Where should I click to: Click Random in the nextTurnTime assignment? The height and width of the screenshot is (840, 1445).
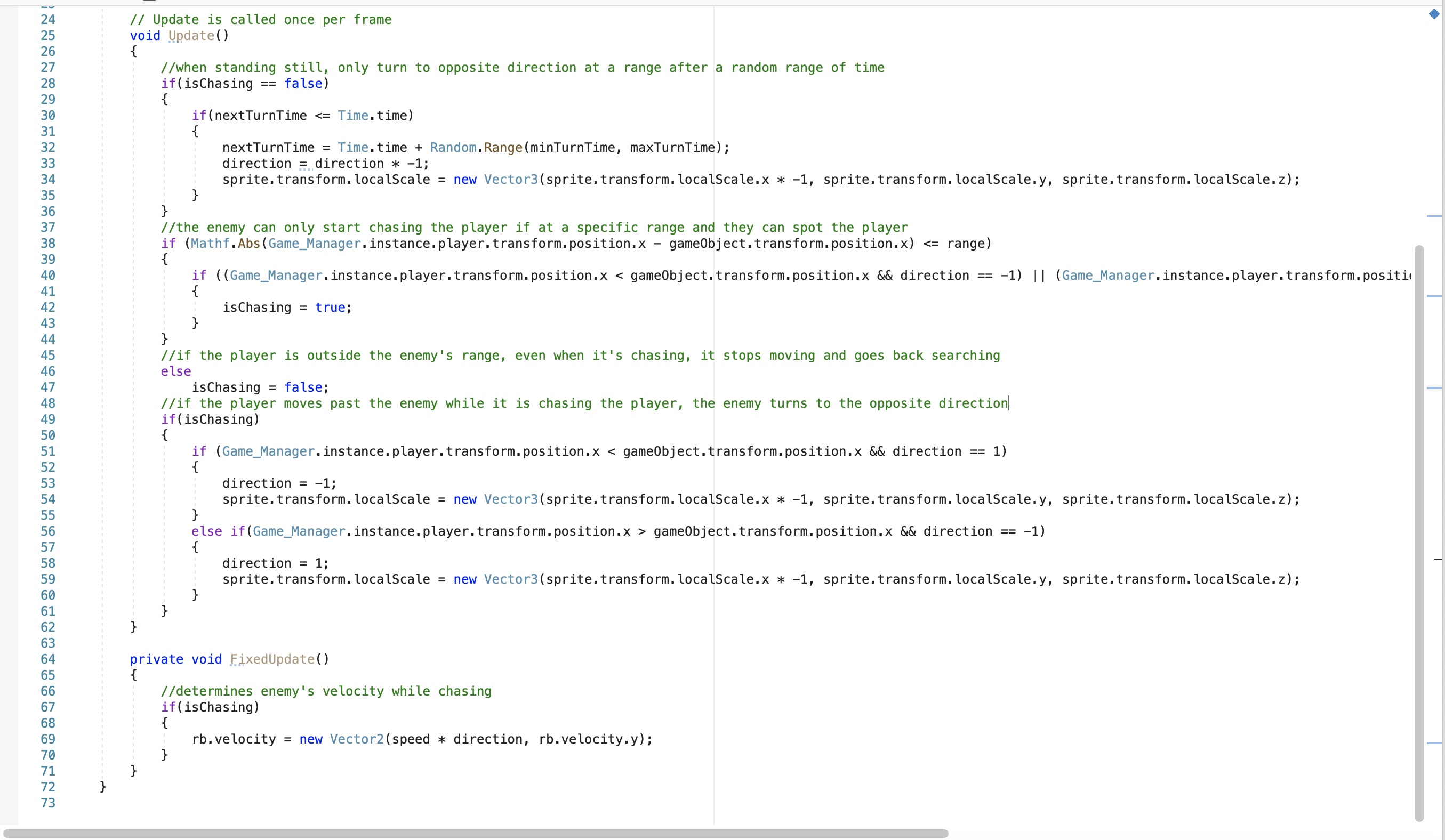pos(452,147)
